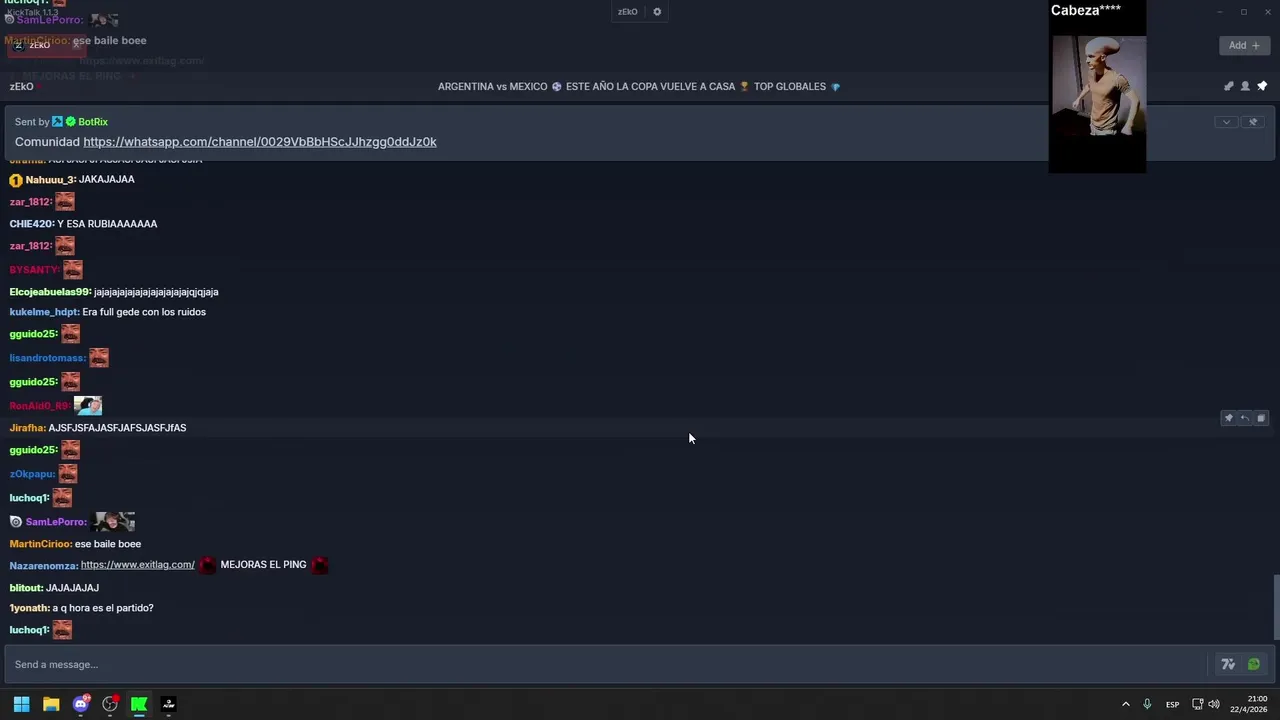
Task: Click the blitout username
Action: pyautogui.click(x=27, y=588)
